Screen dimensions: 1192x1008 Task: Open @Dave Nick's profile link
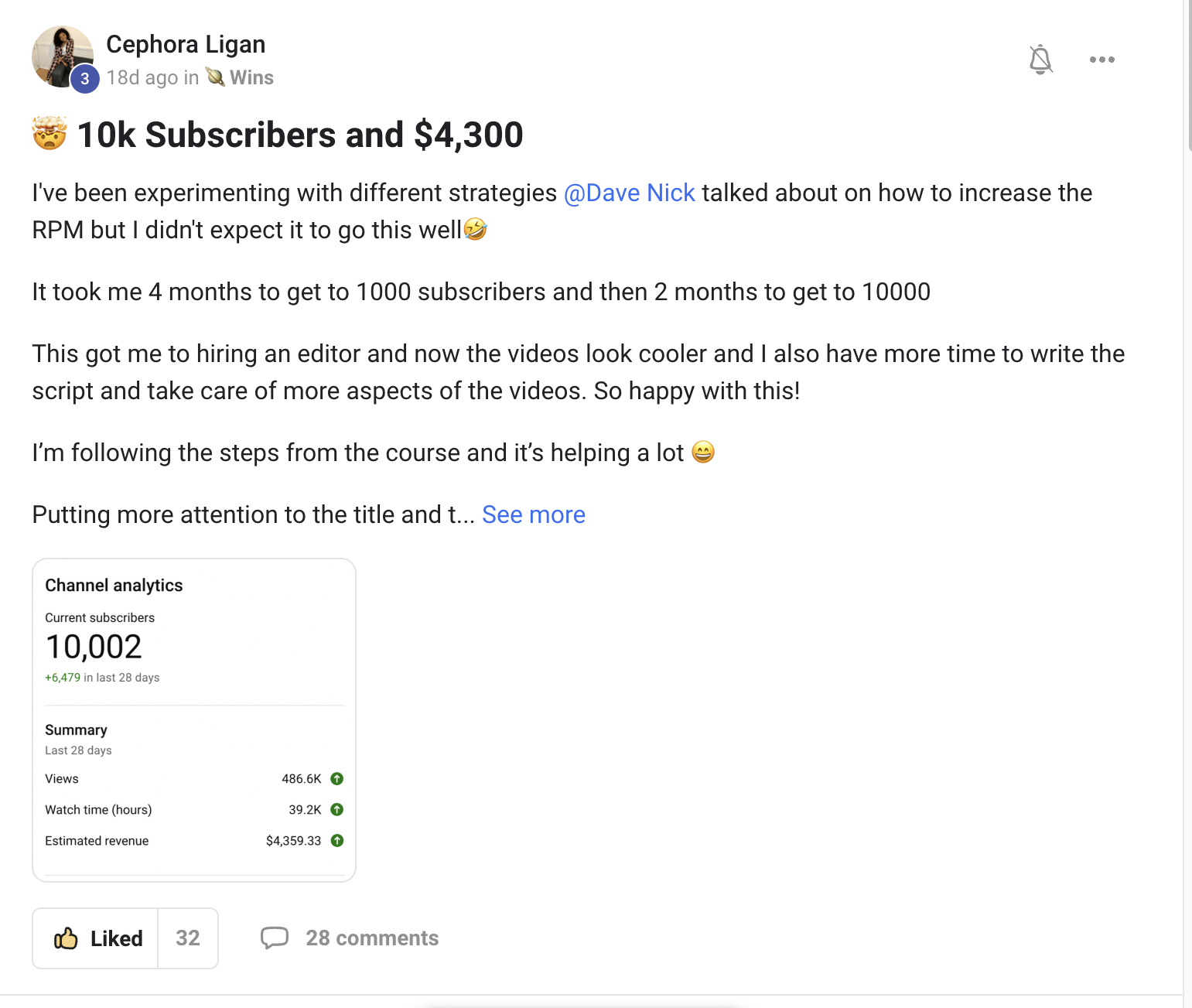(x=630, y=193)
